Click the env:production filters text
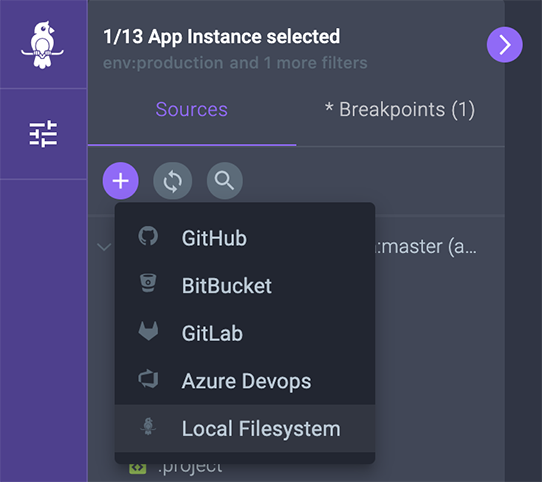 pos(235,63)
